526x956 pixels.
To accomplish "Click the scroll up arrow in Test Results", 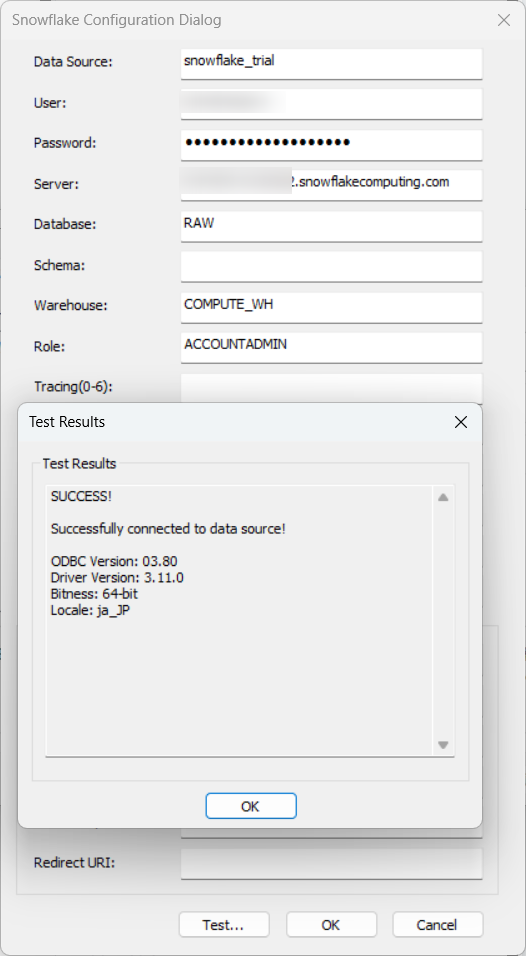I will pos(443,497).
